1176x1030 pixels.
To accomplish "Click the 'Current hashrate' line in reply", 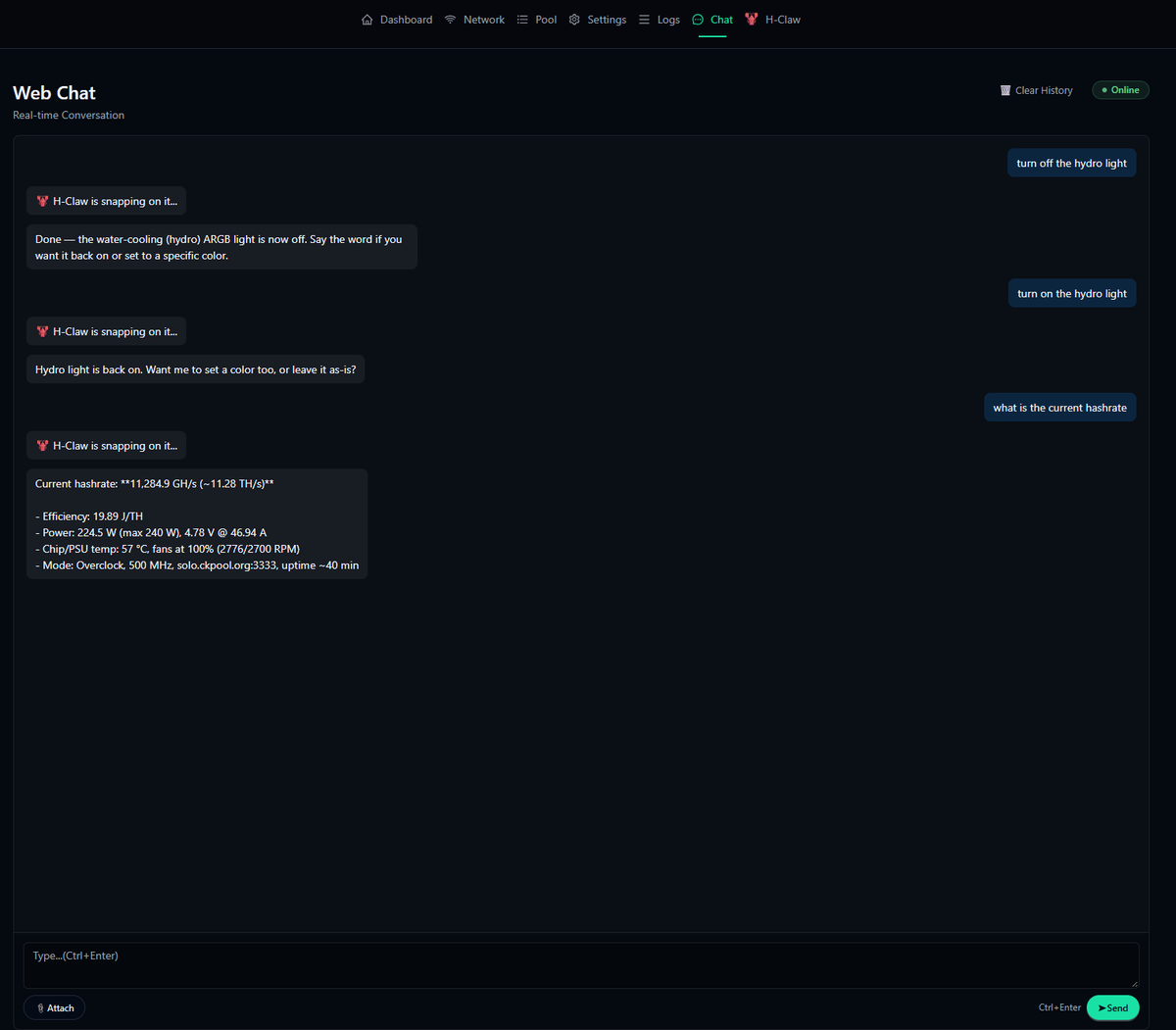I will tap(154, 483).
